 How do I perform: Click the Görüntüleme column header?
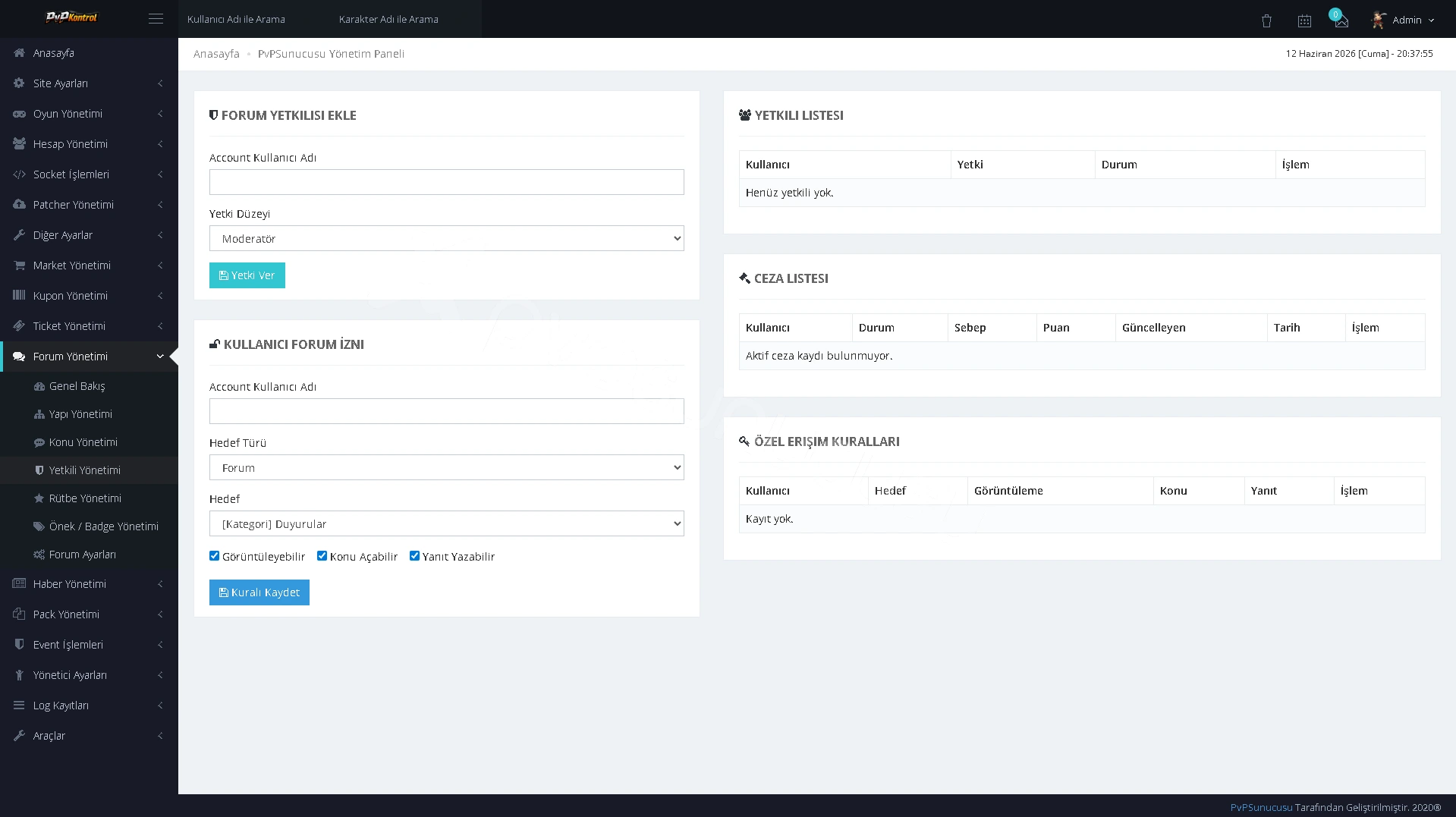click(x=1061, y=491)
